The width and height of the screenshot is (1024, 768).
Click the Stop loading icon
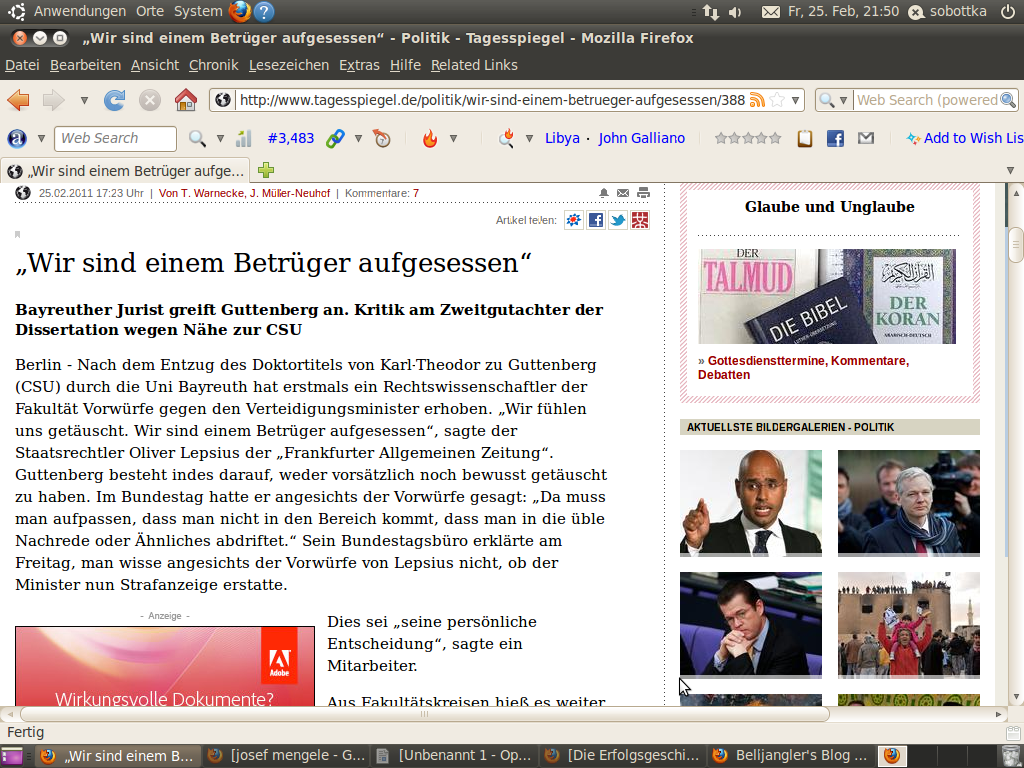150,100
